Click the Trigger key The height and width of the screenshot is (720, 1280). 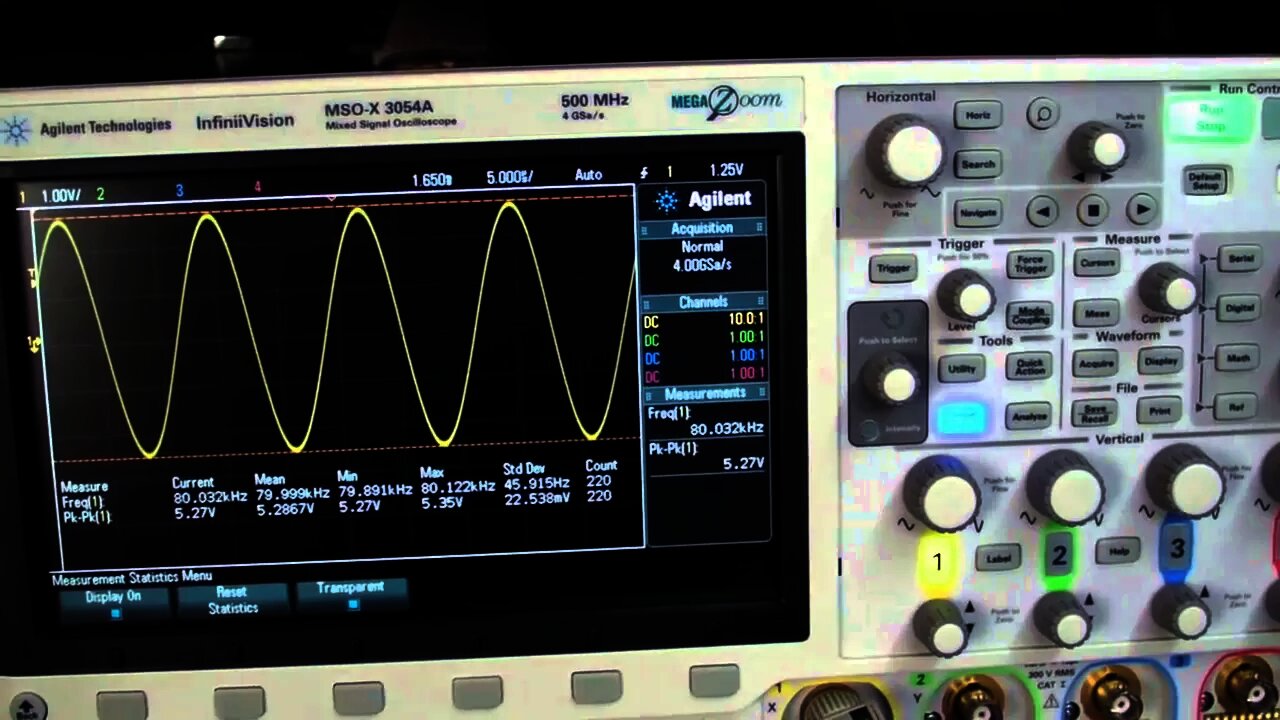pyautogui.click(x=893, y=268)
